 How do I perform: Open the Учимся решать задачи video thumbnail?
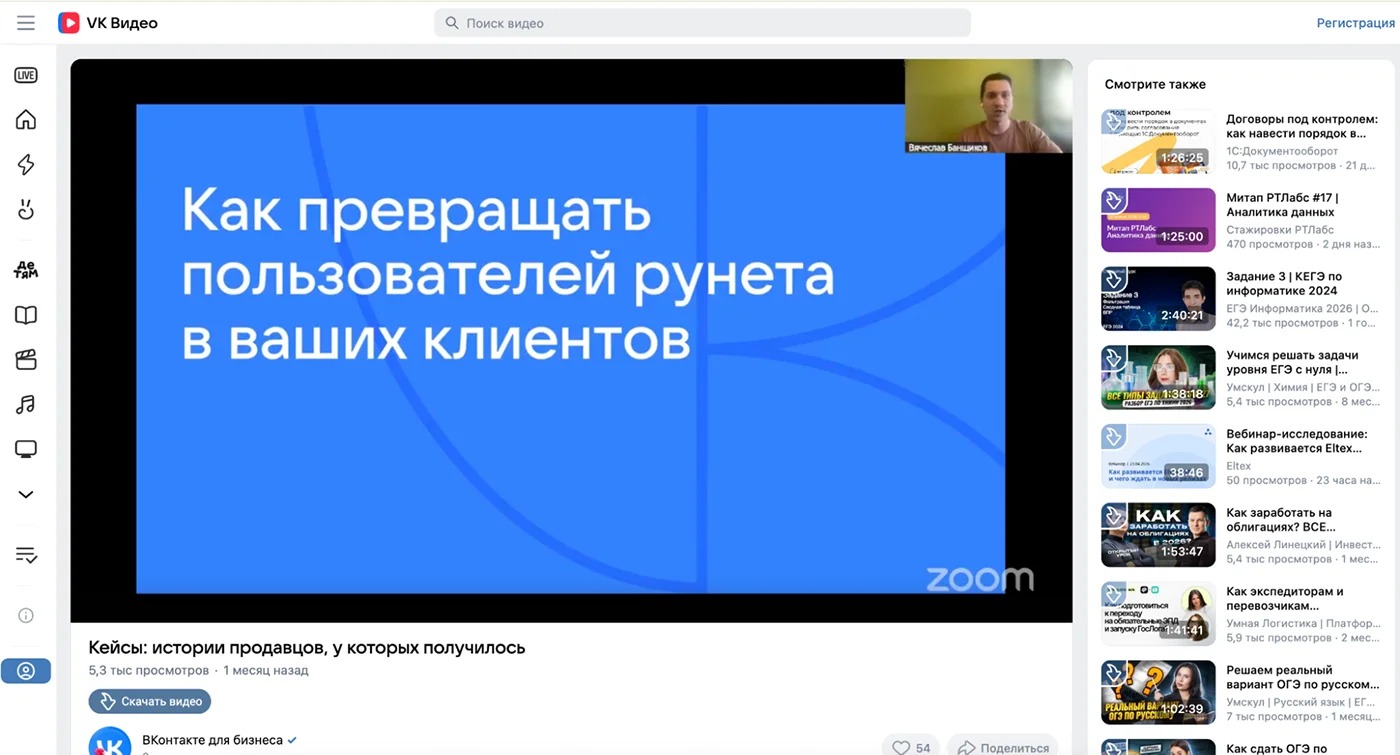1158,377
